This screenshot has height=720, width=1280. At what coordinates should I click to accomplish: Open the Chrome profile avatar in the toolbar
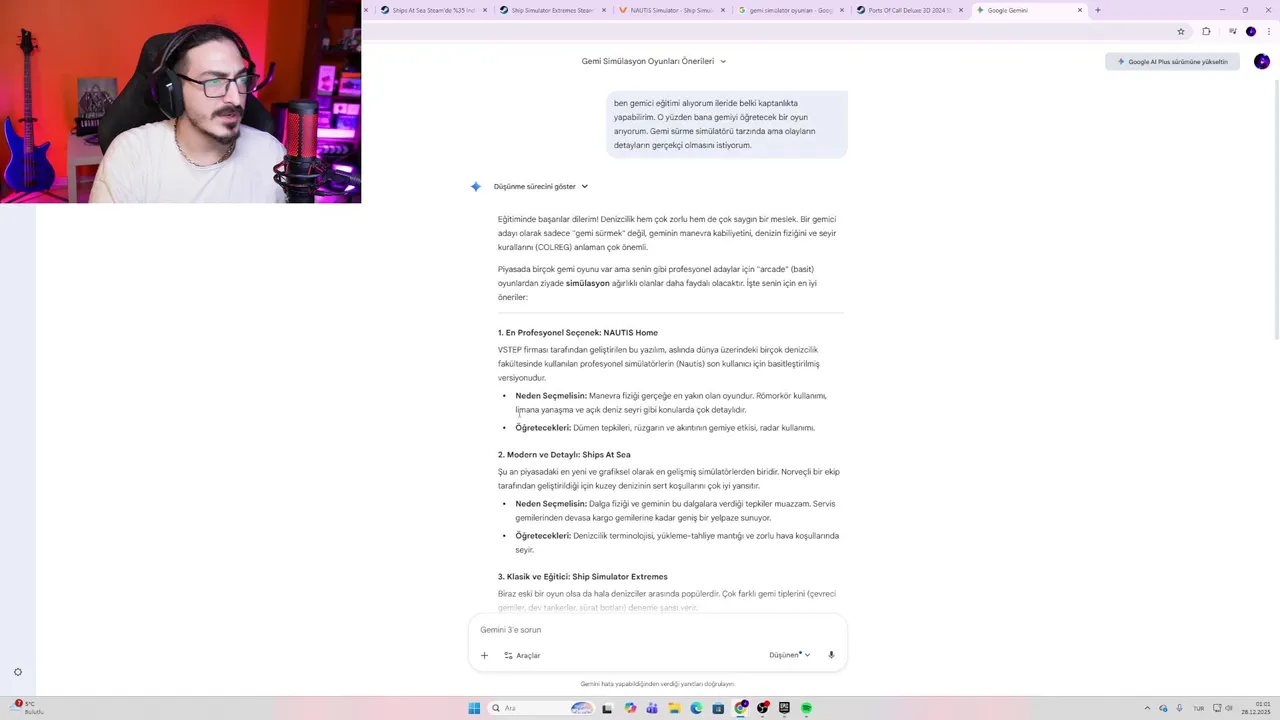click(1251, 32)
